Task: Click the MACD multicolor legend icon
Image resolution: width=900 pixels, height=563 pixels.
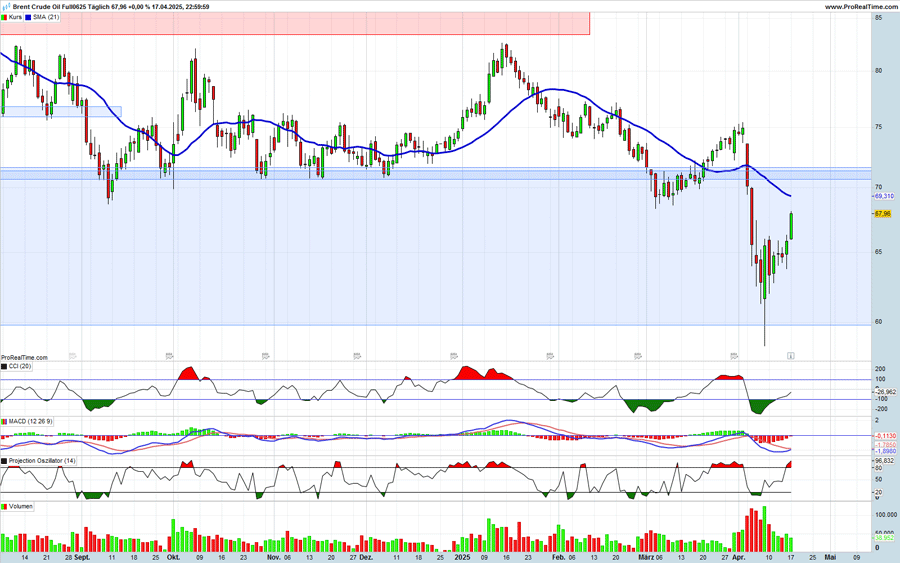Action: (4, 422)
